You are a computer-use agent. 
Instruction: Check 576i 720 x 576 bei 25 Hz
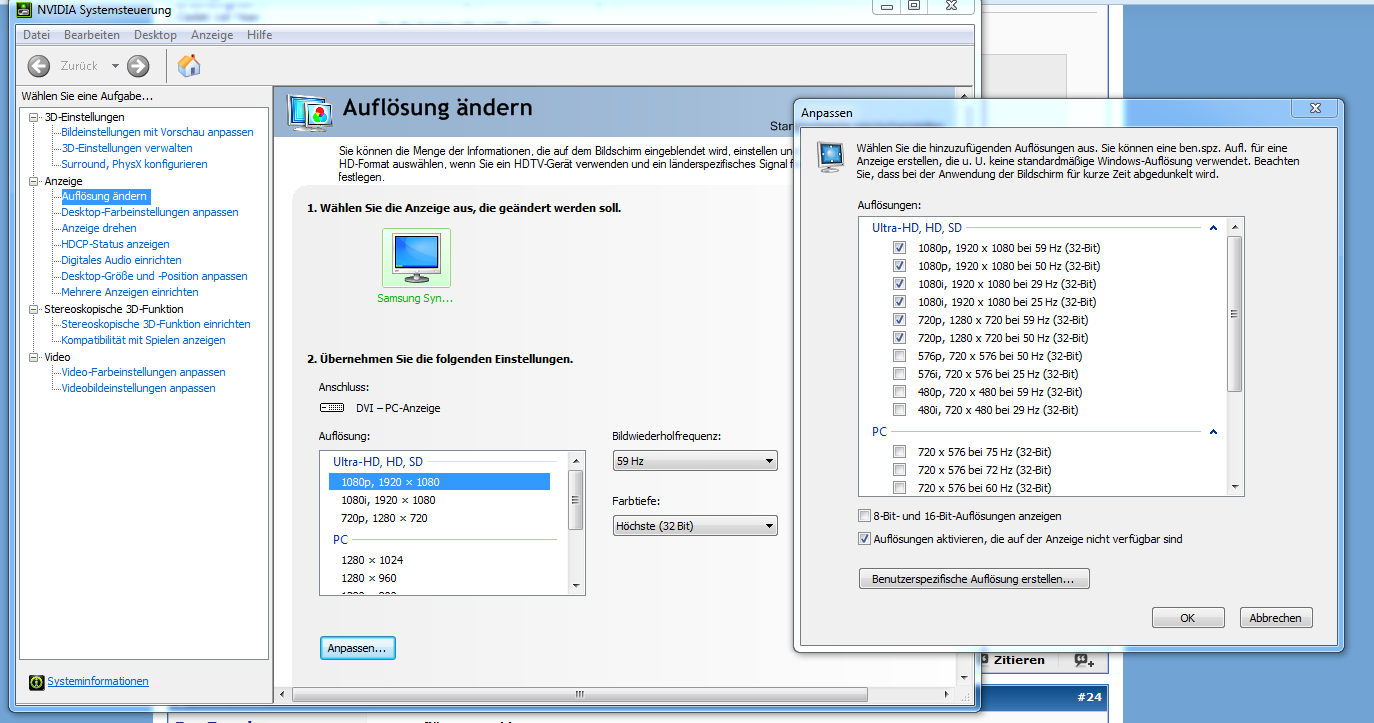900,374
